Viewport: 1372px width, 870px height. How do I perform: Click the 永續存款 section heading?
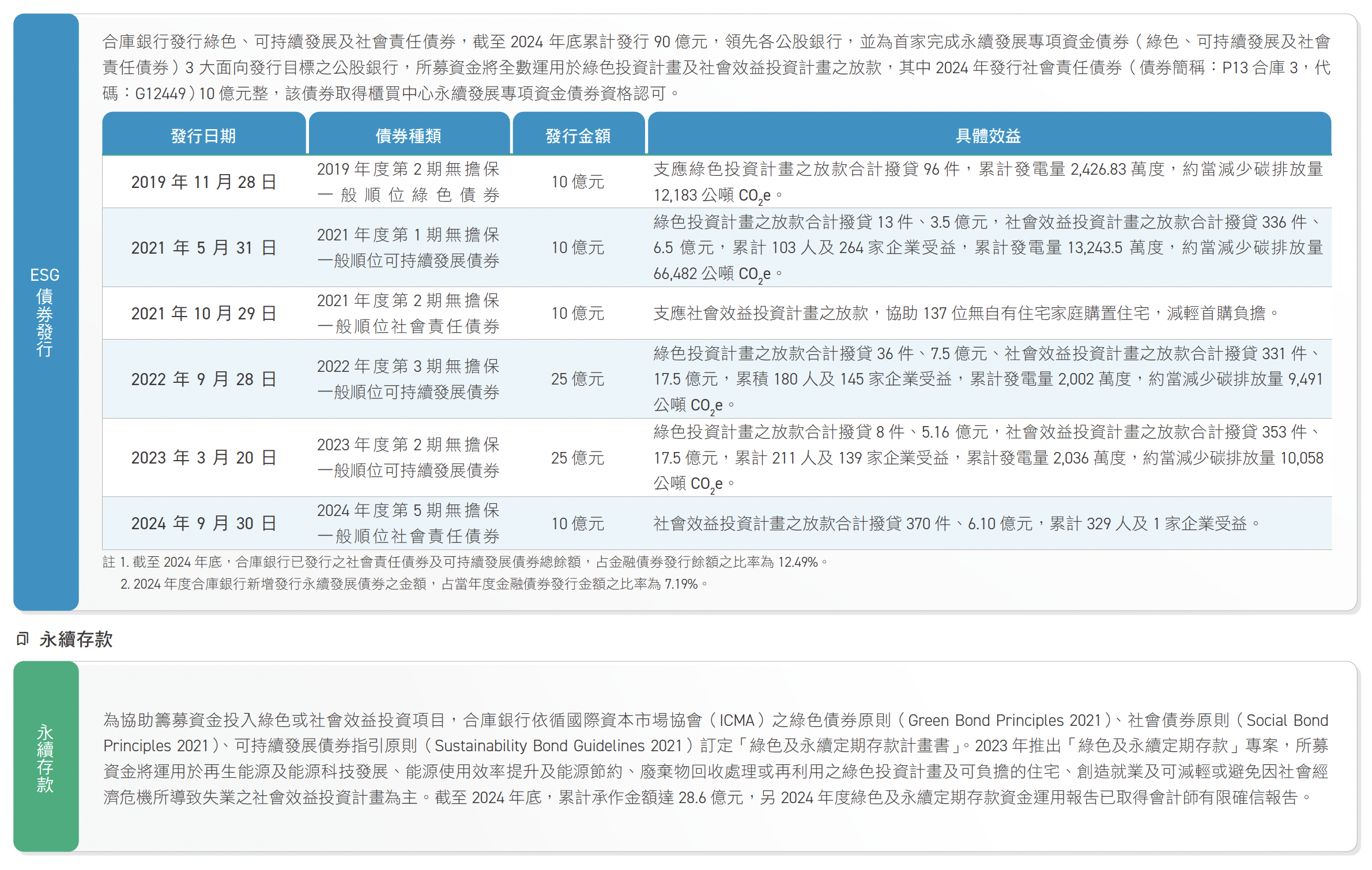pos(76,639)
